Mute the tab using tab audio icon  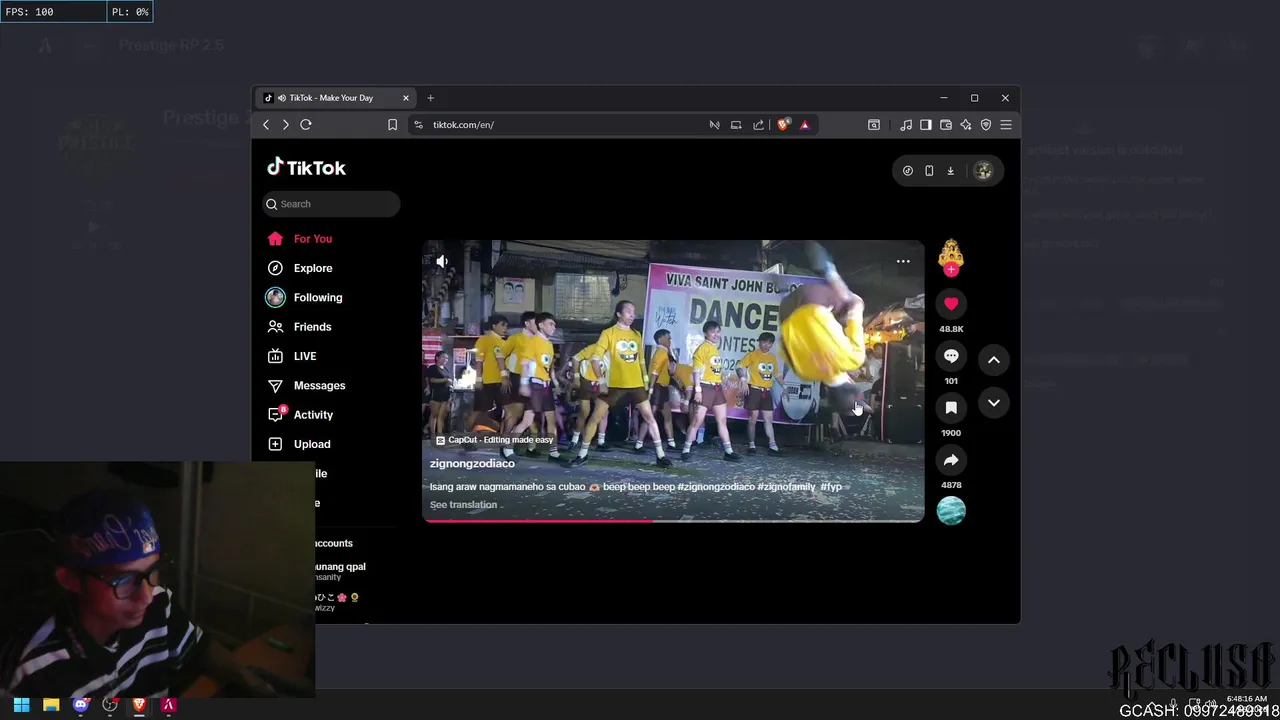tap(281, 98)
